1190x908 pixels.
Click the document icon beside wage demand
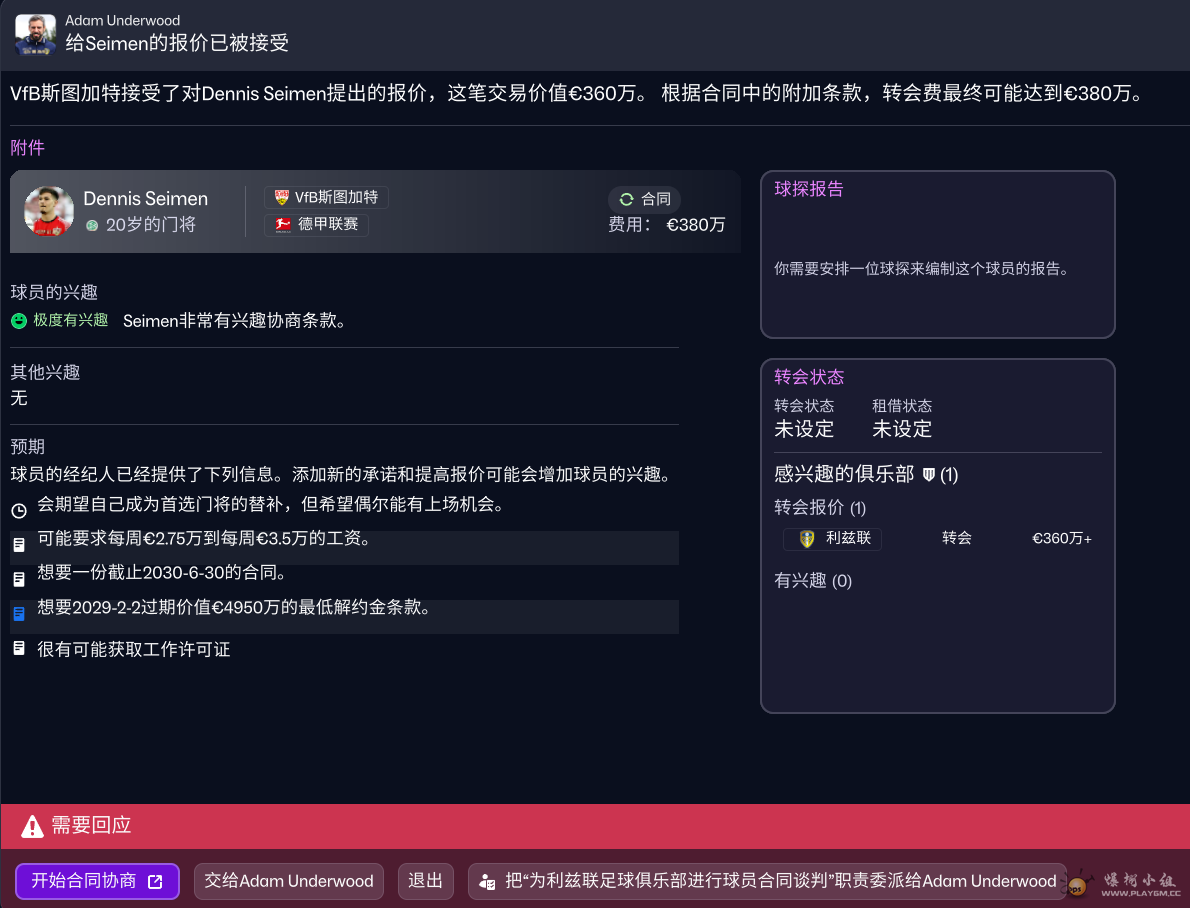click(x=19, y=545)
